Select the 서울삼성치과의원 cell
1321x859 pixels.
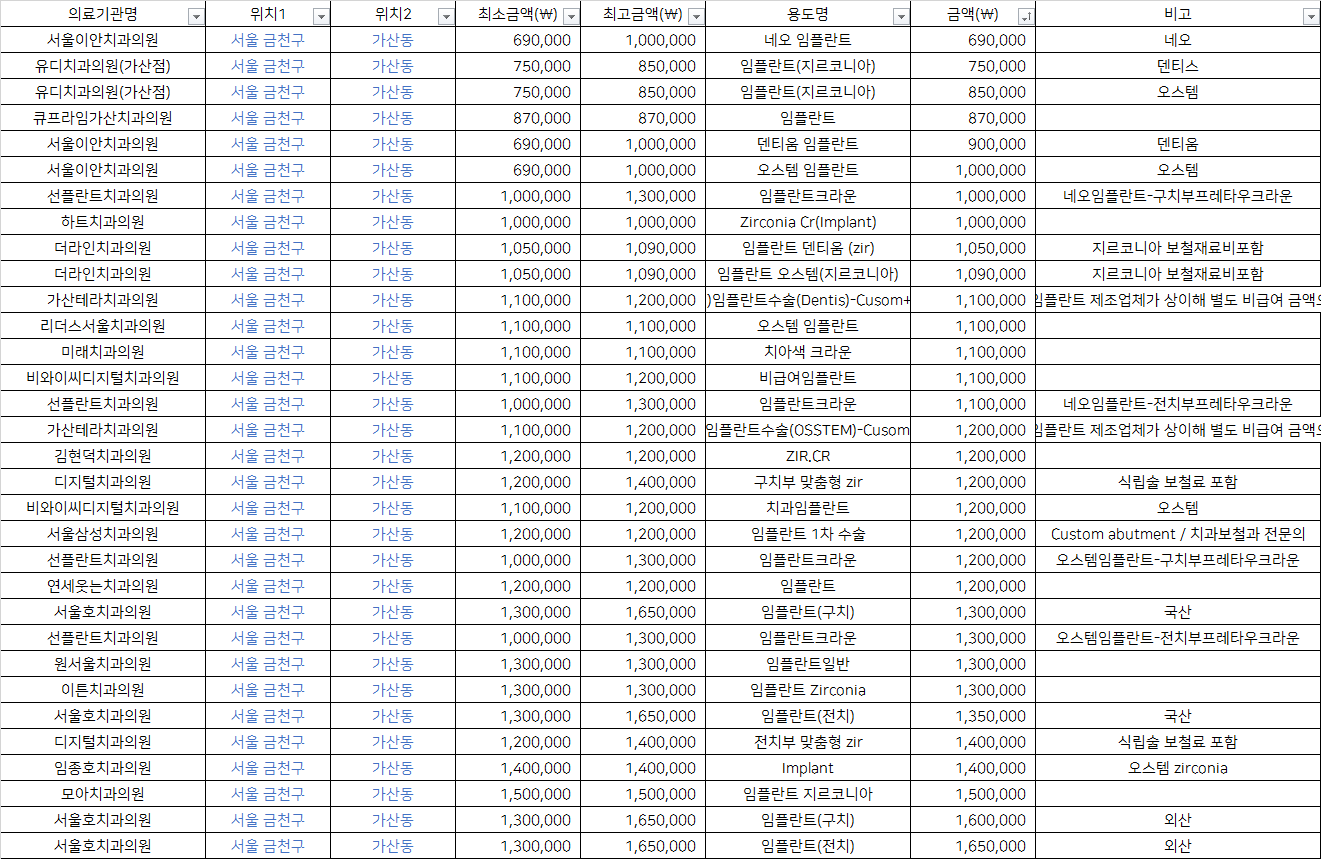103,534
